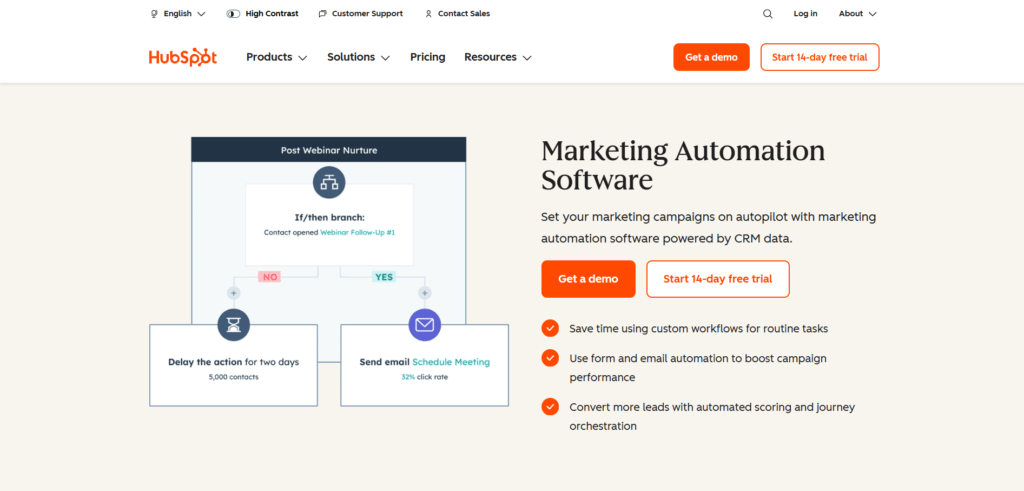The image size is (1024, 491).
Task: Click header Start 14-day free trial button
Action: pos(820,57)
